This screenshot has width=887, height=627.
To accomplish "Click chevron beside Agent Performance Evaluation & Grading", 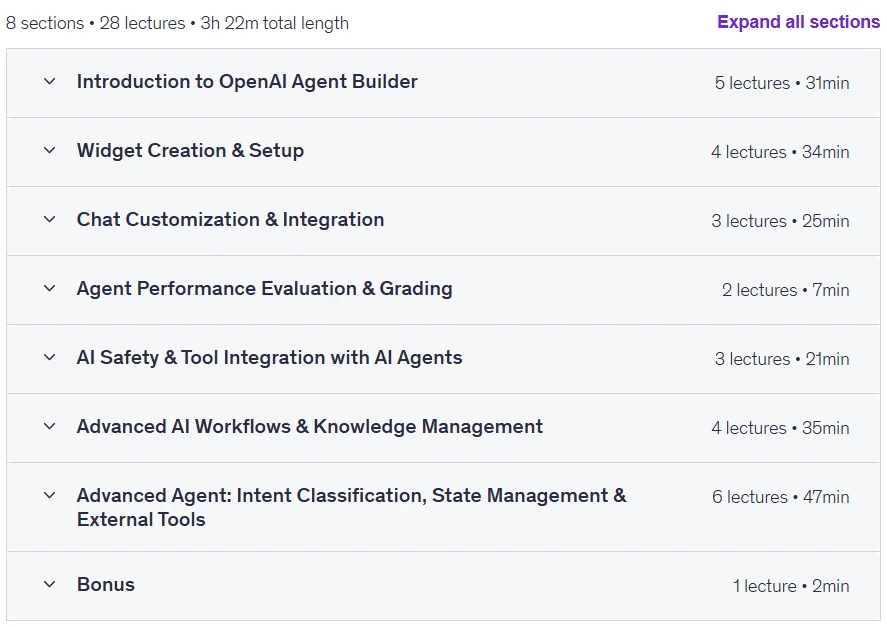I will (50, 289).
